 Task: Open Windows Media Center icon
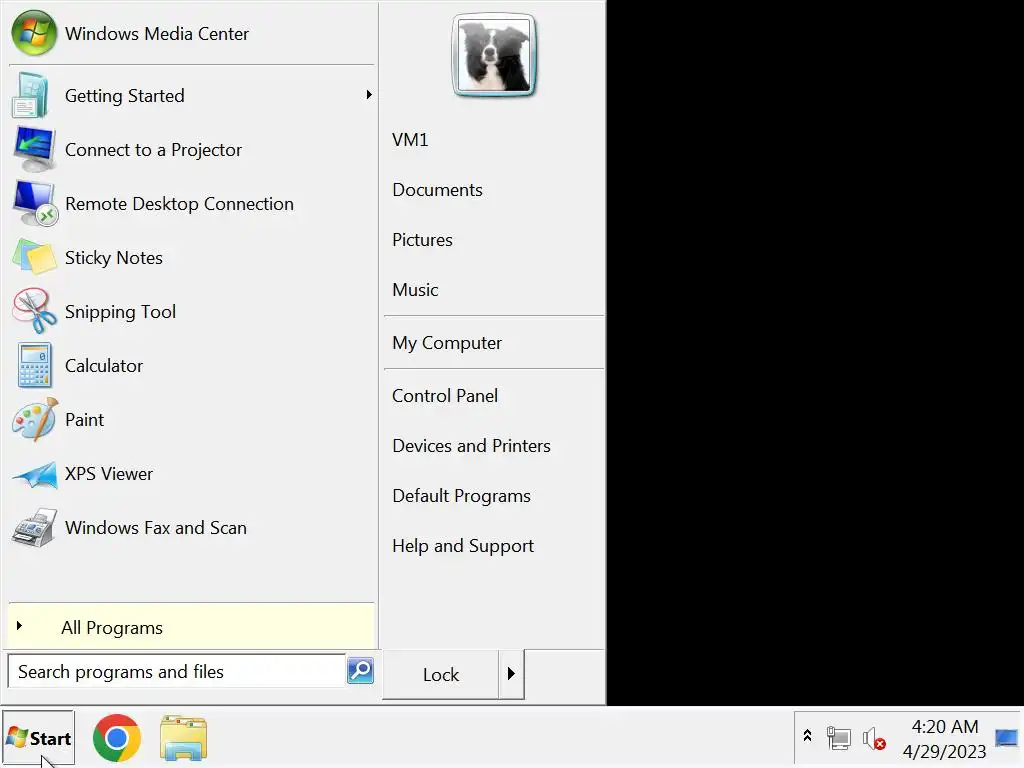[x=34, y=33]
